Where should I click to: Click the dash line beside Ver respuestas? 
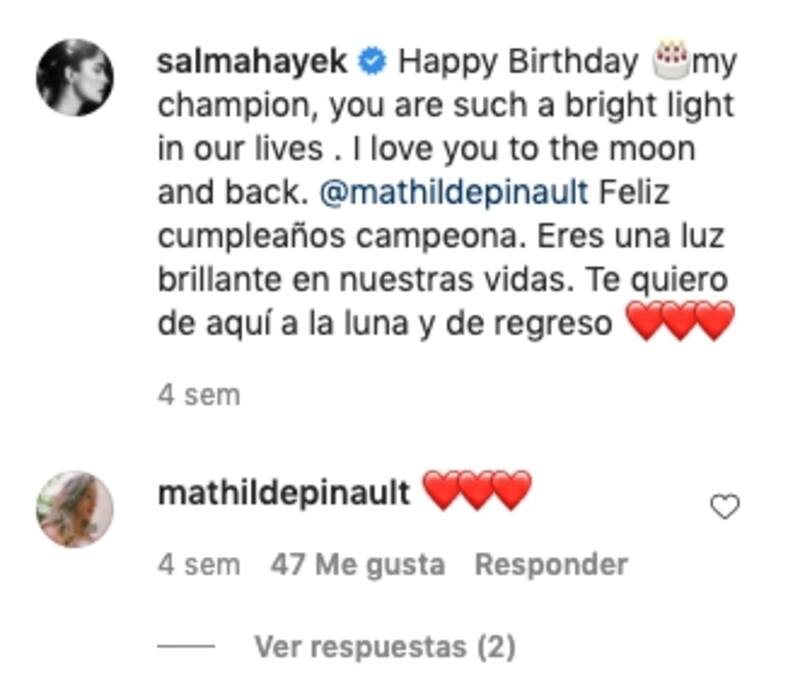tap(186, 647)
